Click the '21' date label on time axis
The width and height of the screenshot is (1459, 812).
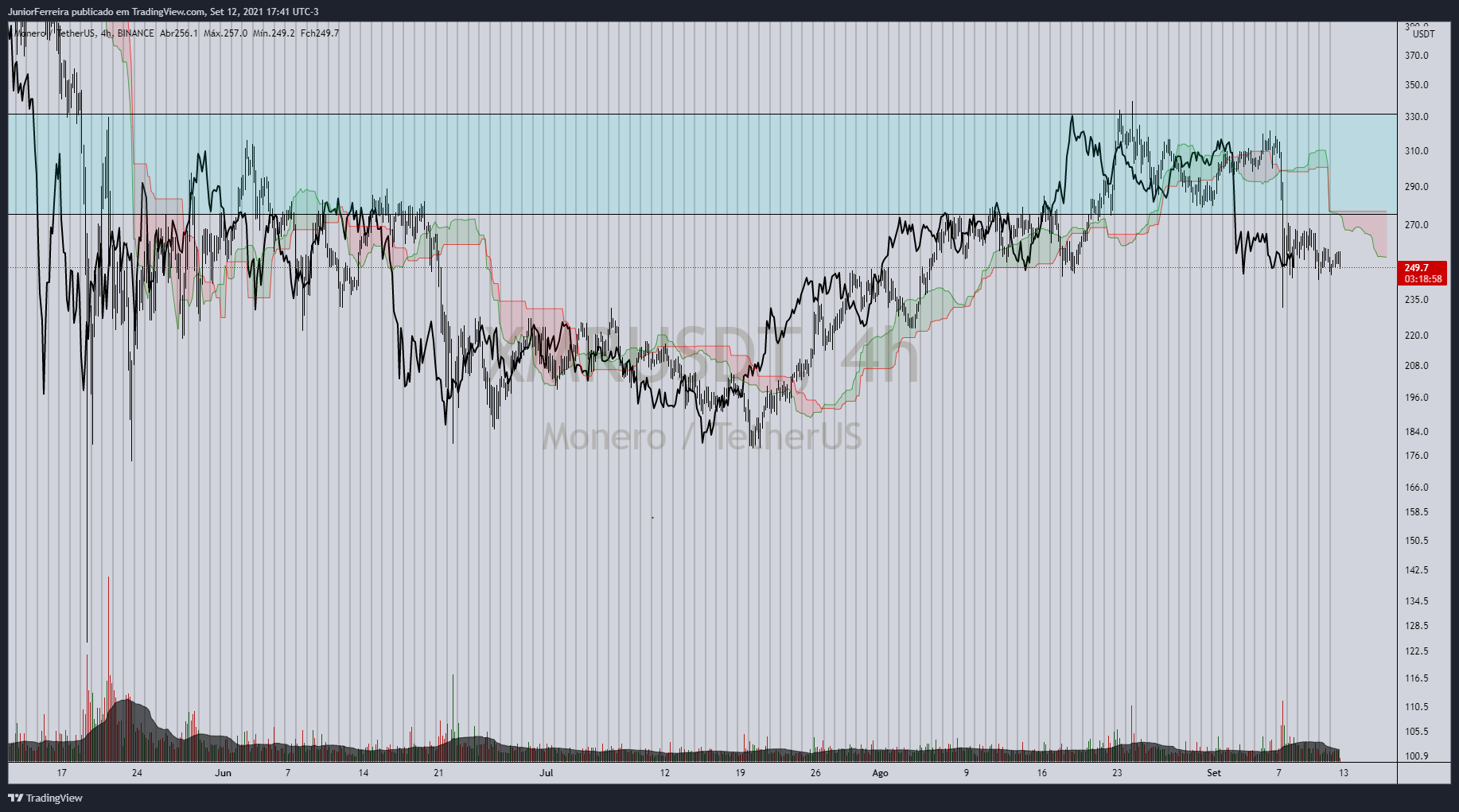tap(438, 773)
